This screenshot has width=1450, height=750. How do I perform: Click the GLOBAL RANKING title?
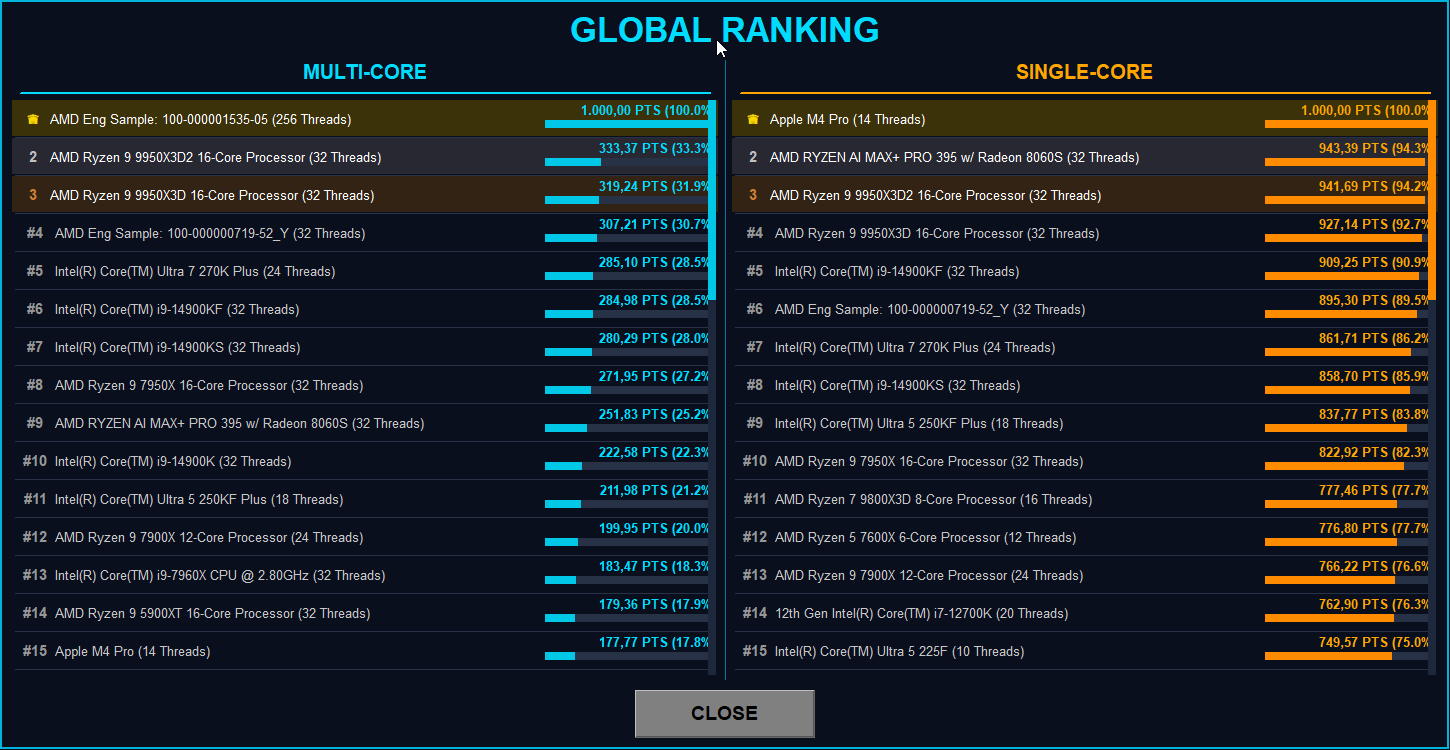click(x=725, y=30)
